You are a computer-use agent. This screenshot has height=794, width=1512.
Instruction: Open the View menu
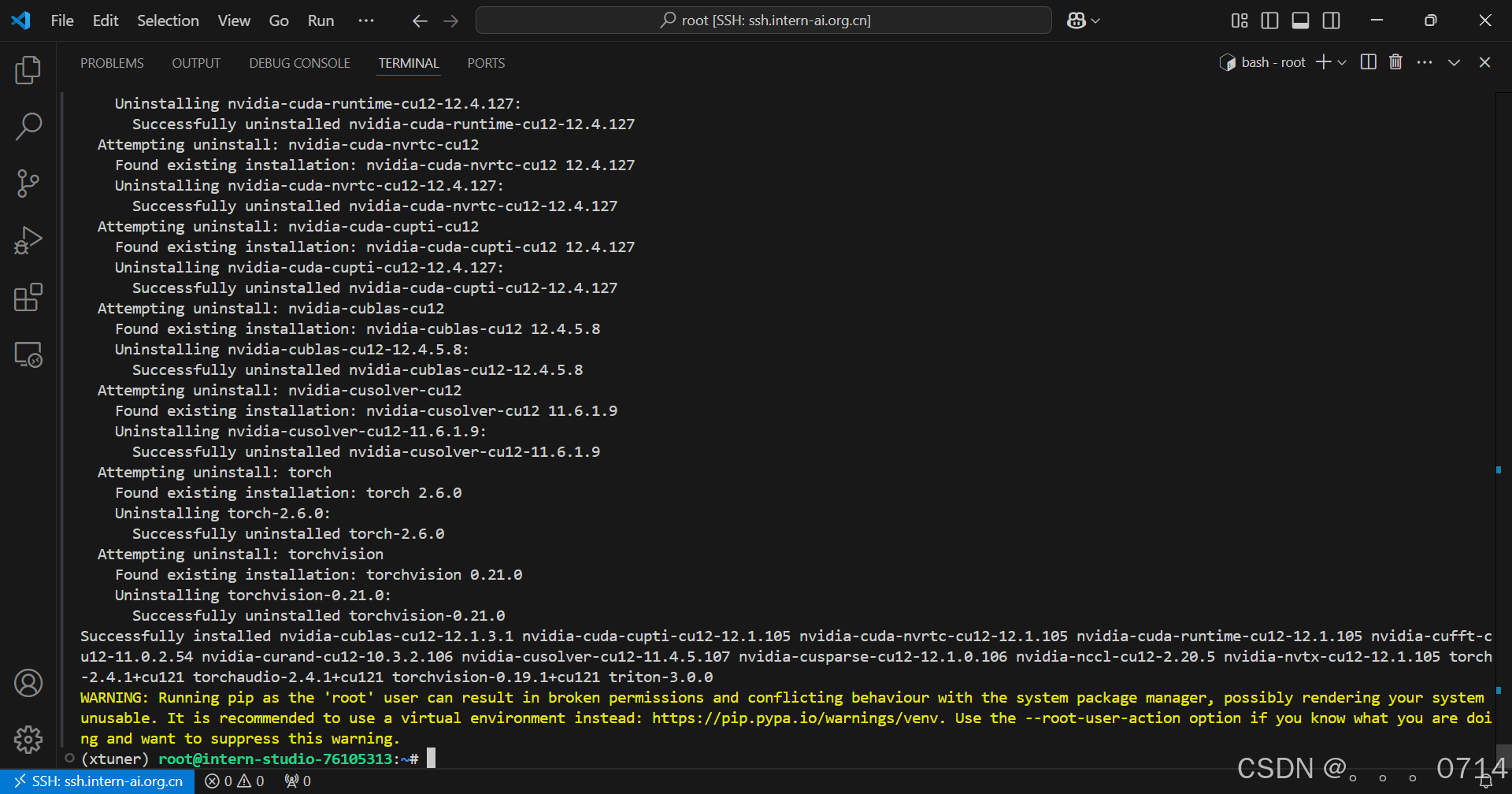tap(234, 20)
